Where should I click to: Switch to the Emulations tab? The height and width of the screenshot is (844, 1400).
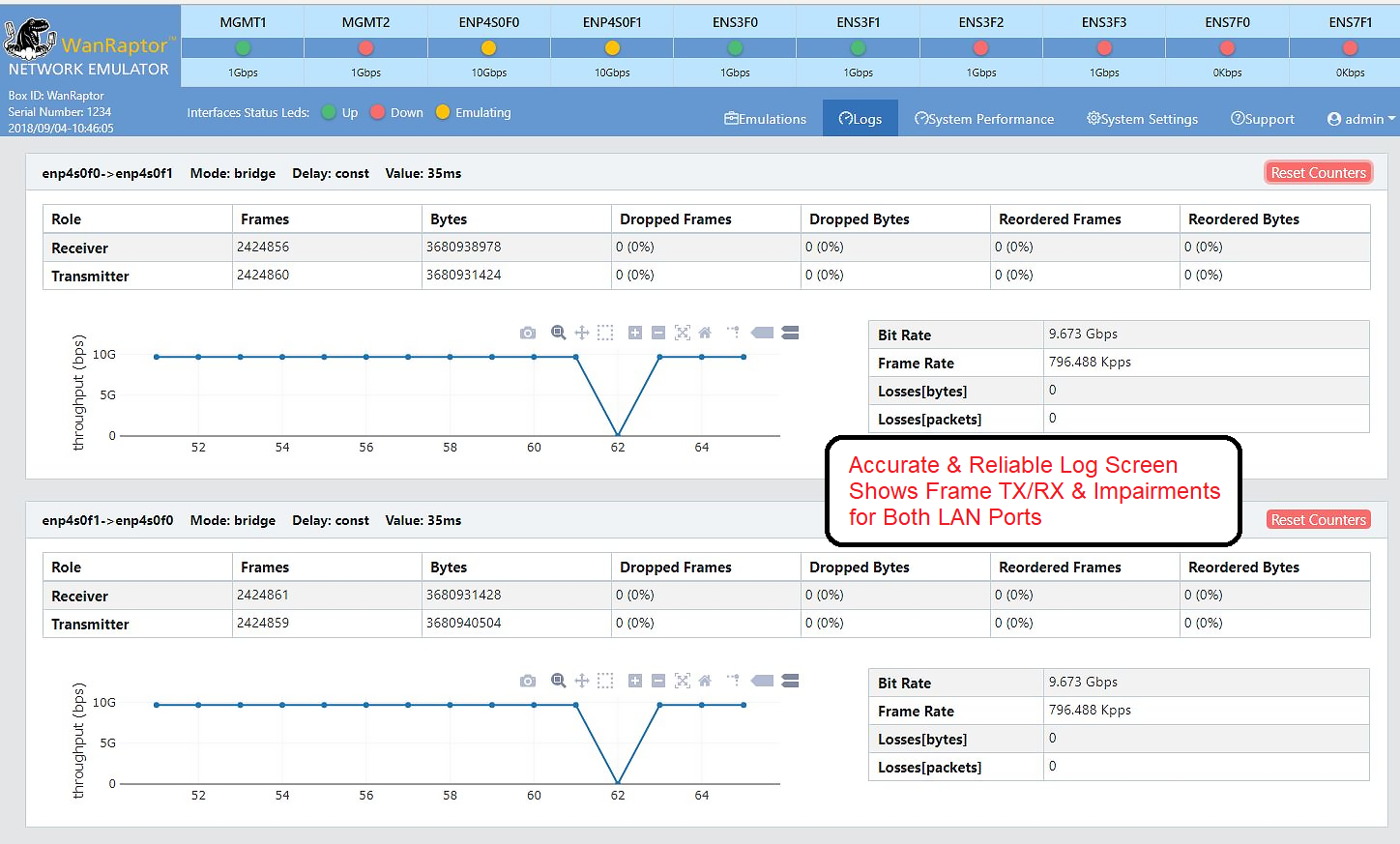pyautogui.click(x=765, y=119)
